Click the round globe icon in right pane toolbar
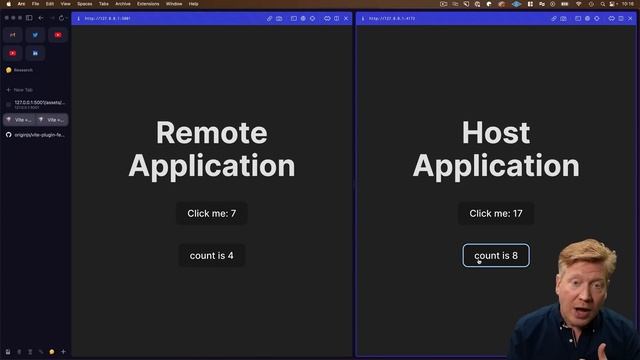Screen dimensions: 640x360 587,18
